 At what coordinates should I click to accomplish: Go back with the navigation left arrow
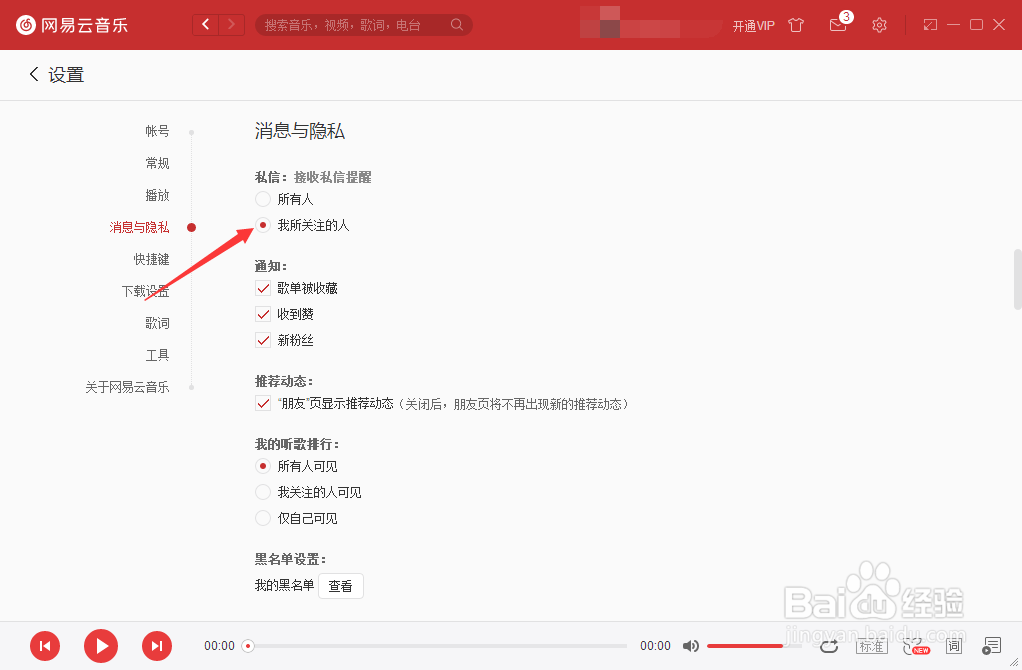[206, 25]
